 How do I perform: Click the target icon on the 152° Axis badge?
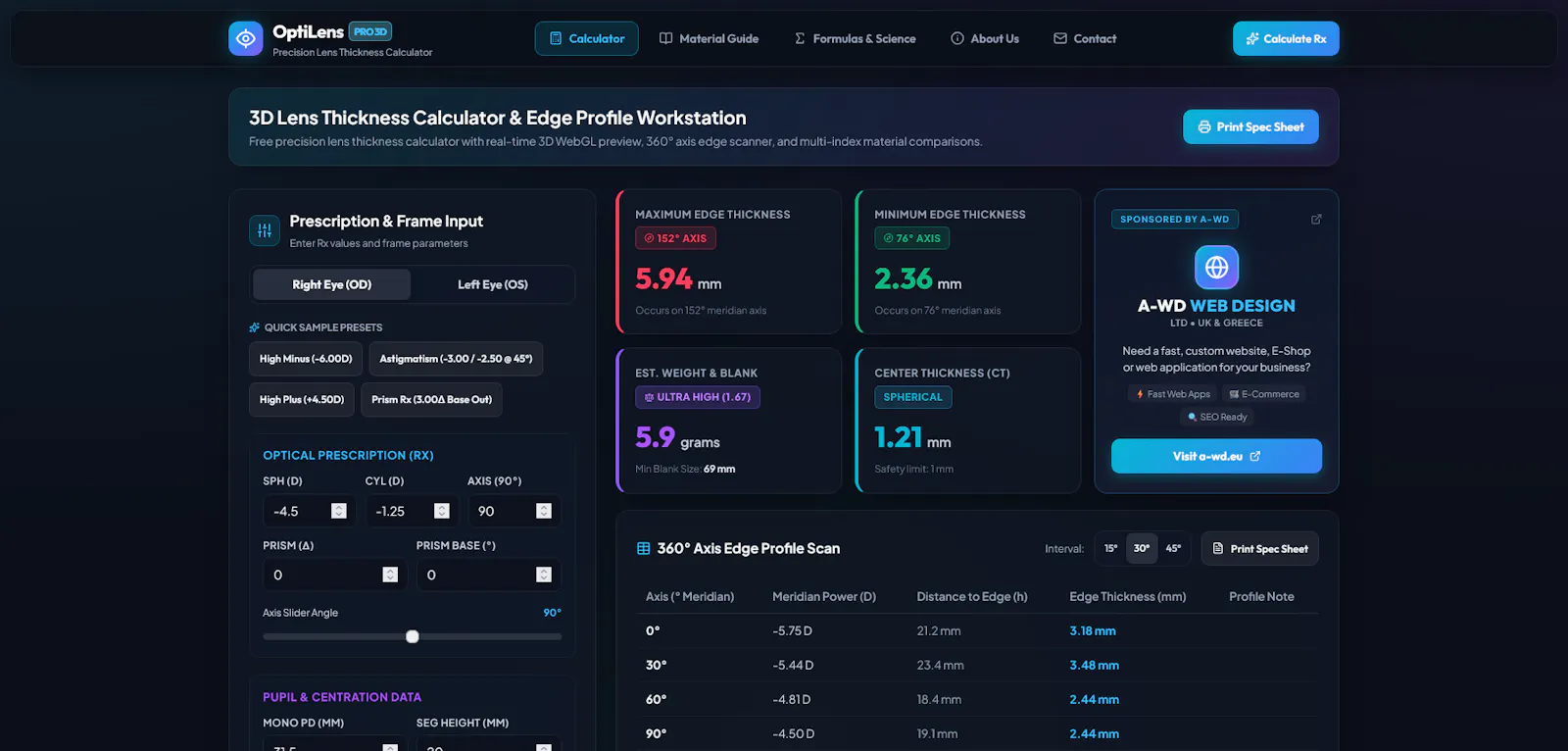pos(649,238)
